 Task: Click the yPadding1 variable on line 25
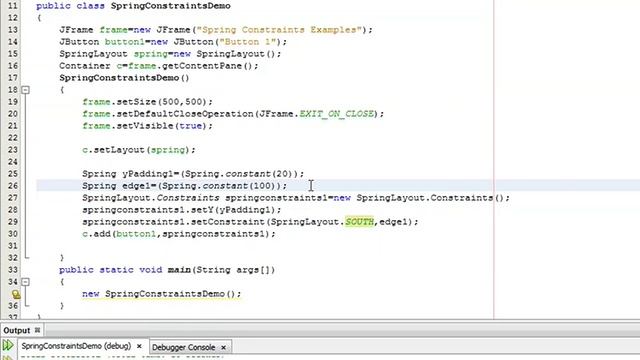point(148,174)
